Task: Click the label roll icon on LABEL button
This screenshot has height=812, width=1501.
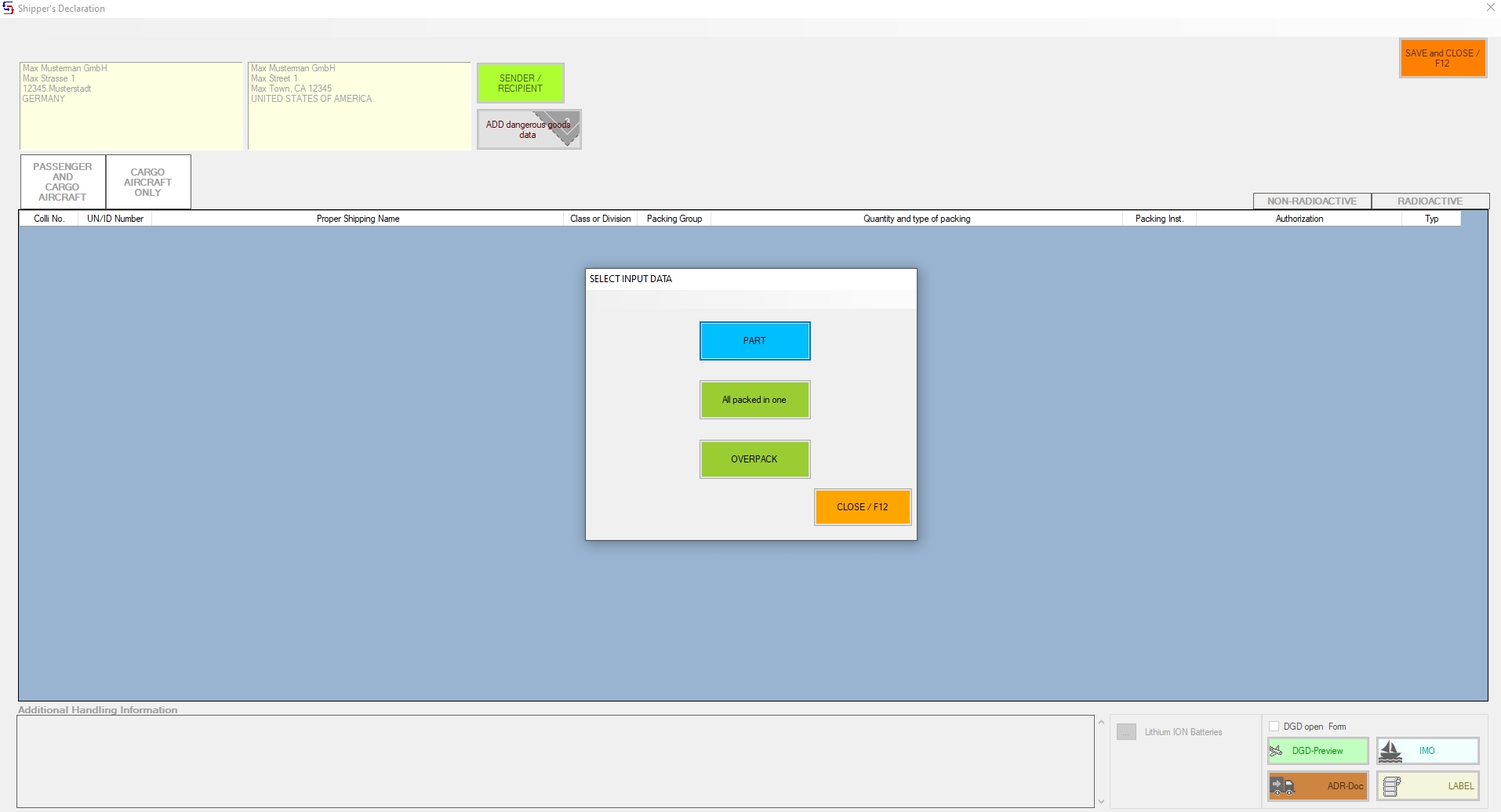Action: pyautogui.click(x=1392, y=786)
